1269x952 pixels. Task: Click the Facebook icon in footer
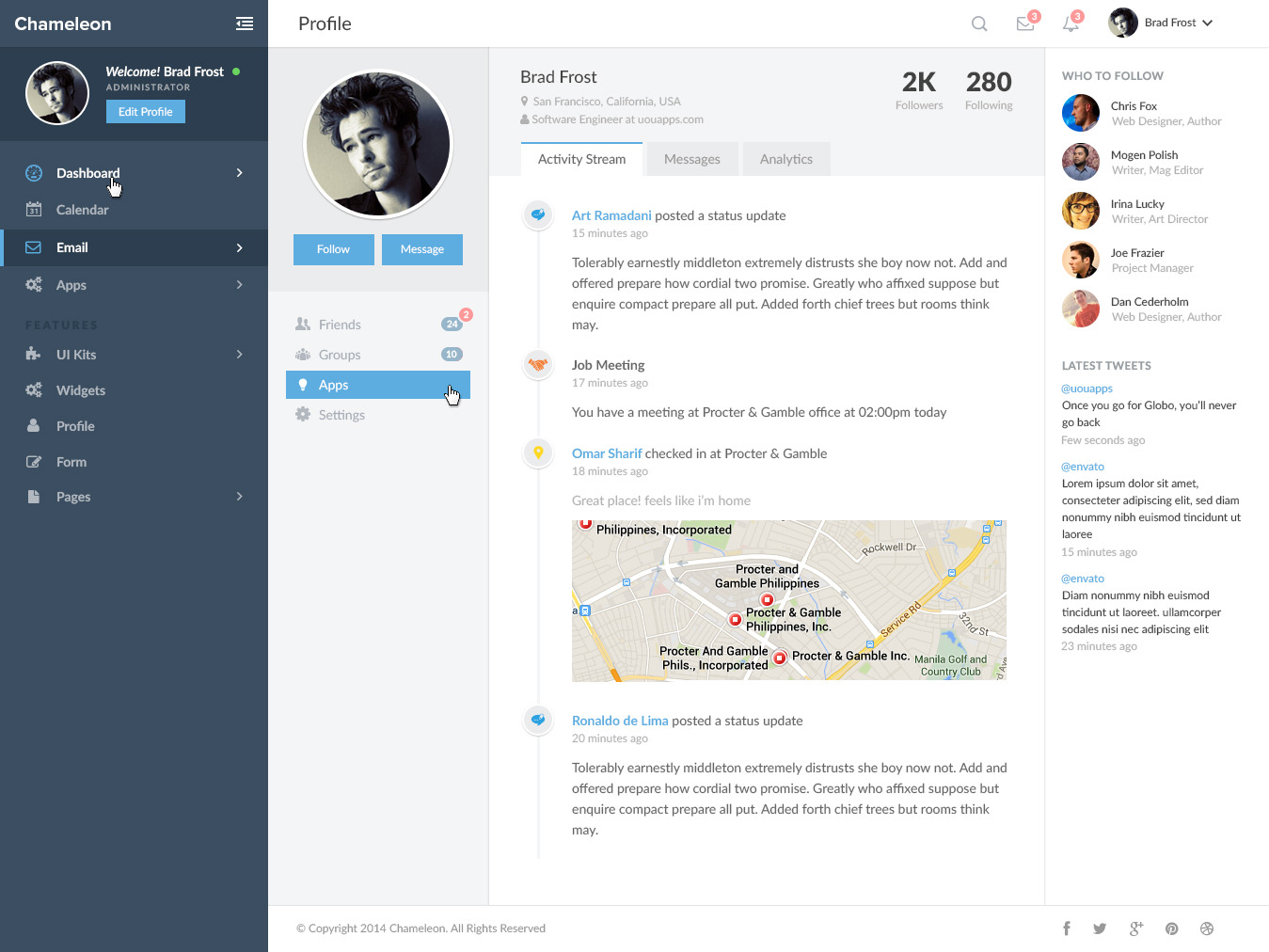pos(1067,928)
